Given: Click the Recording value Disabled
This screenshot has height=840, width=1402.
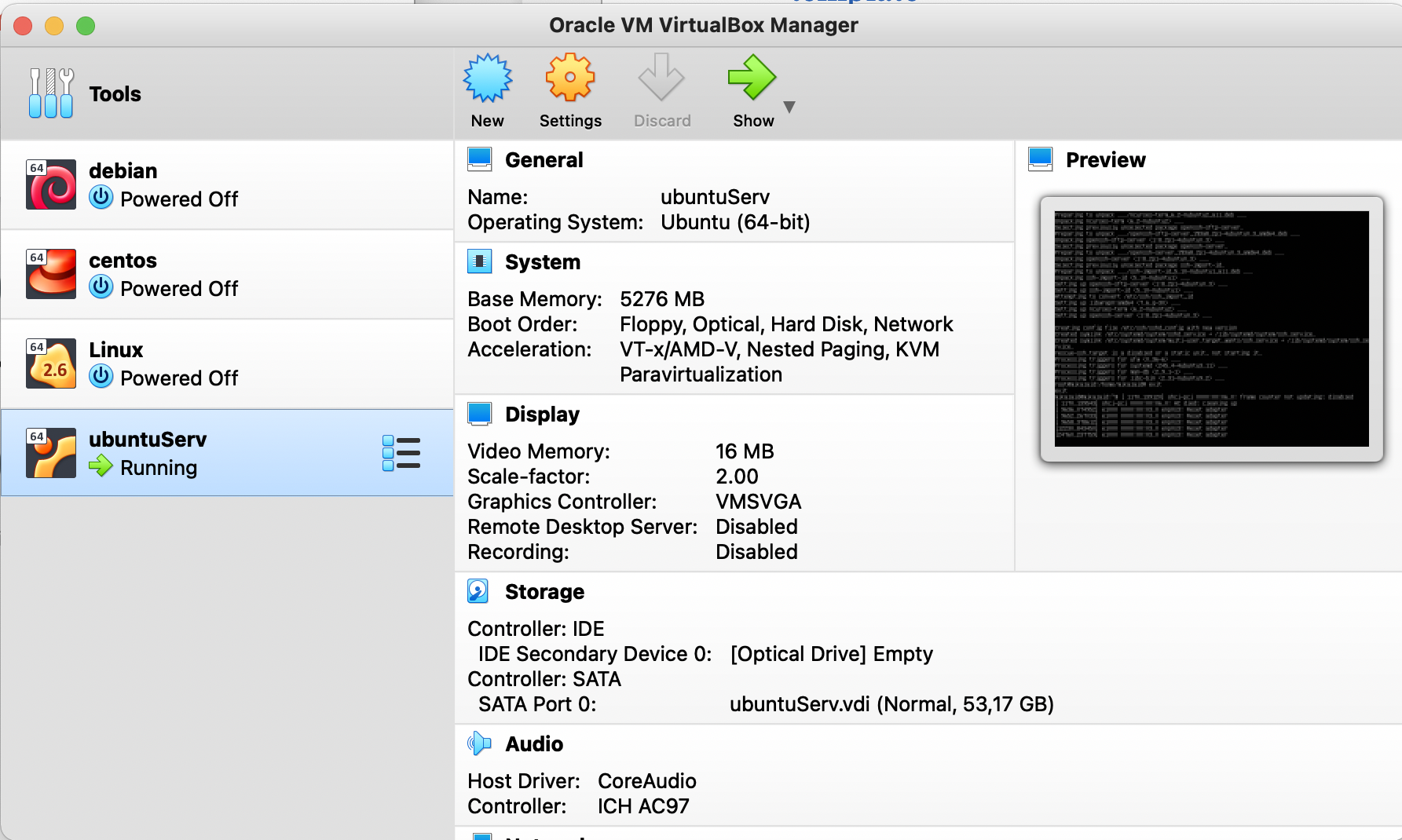Looking at the screenshot, I should [x=756, y=552].
